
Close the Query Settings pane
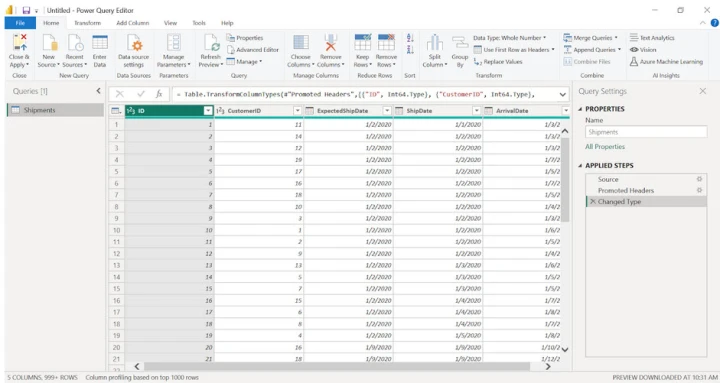(703, 91)
